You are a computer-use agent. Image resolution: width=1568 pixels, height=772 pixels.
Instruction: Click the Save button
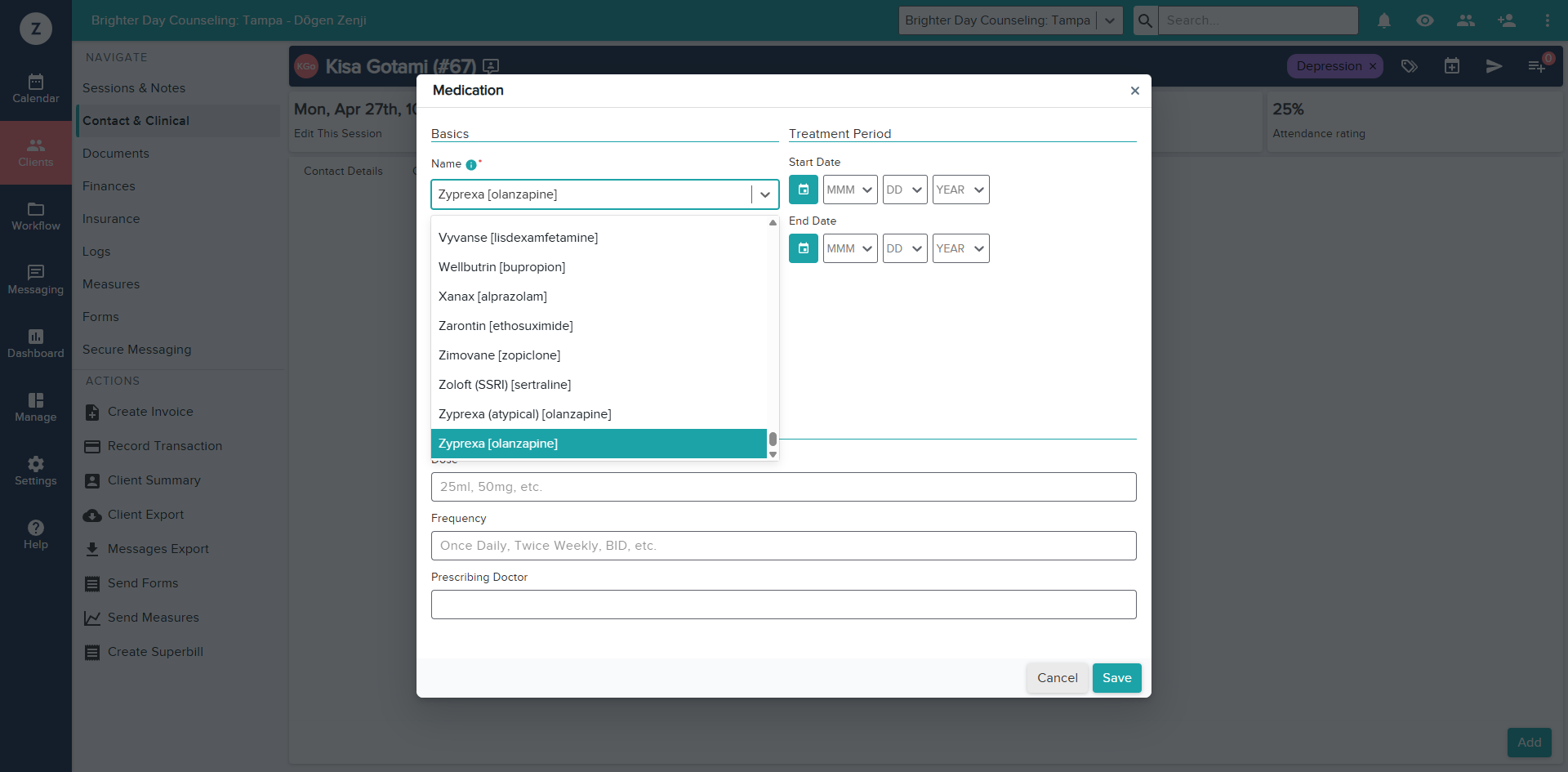pyautogui.click(x=1117, y=678)
